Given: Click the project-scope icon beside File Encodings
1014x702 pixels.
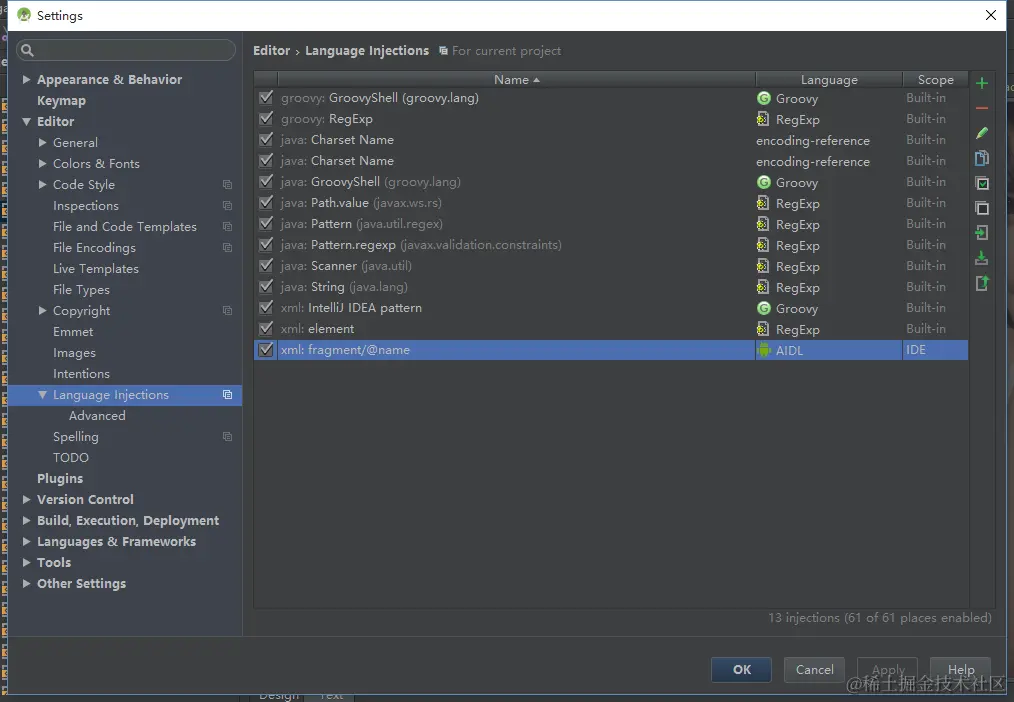Looking at the screenshot, I should (x=228, y=248).
